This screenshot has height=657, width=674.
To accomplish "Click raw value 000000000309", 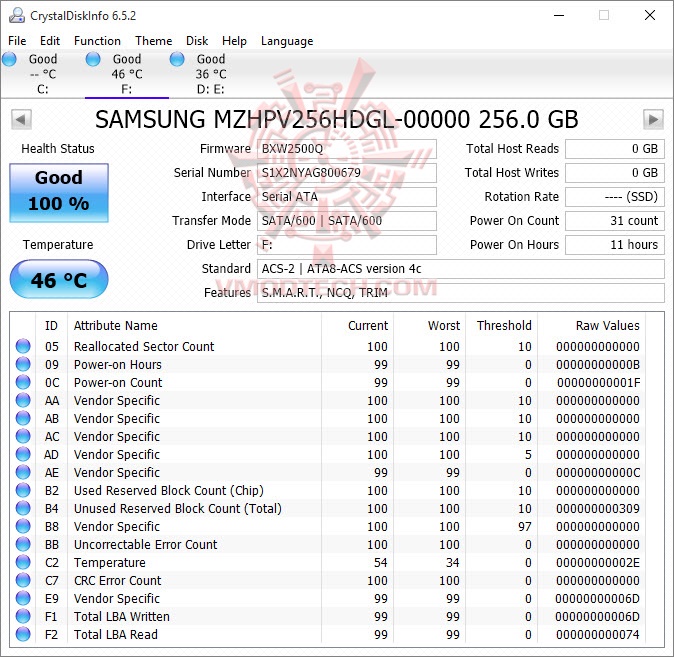I will pyautogui.click(x=597, y=509).
